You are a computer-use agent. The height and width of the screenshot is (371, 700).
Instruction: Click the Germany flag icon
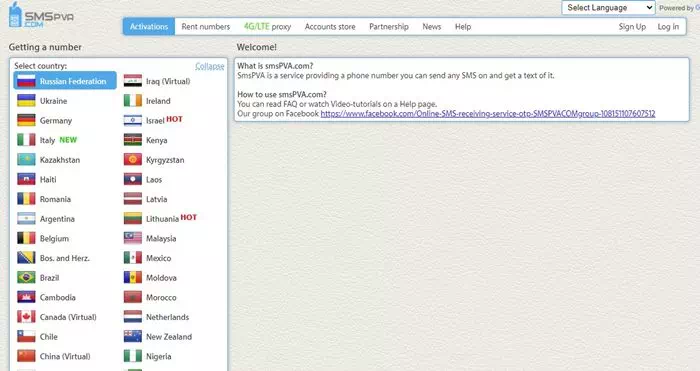coord(26,121)
